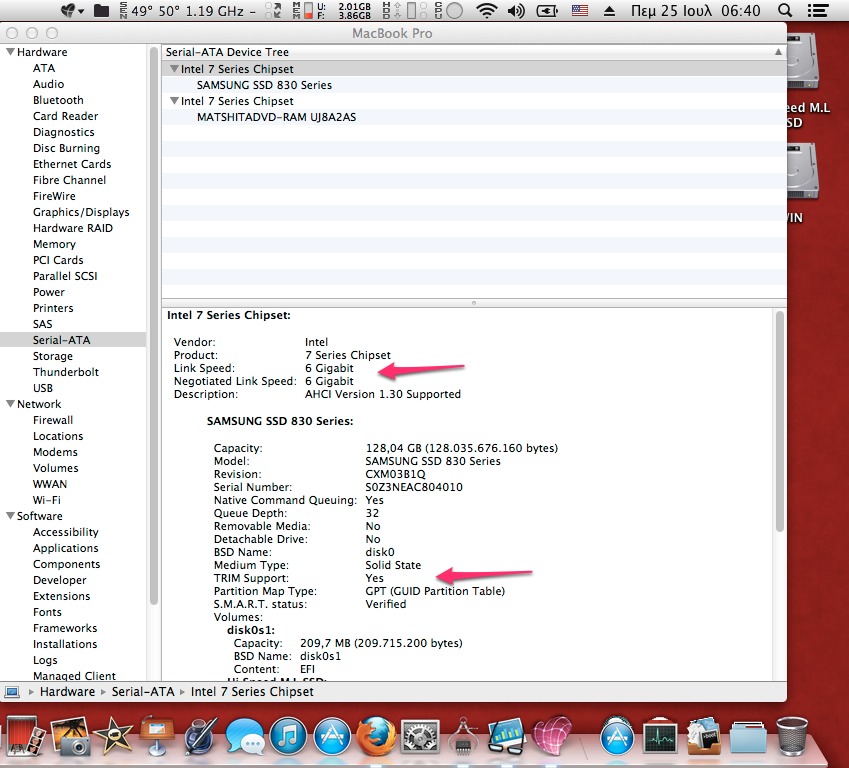Select Thunderbolt in the sidebar

click(x=66, y=372)
